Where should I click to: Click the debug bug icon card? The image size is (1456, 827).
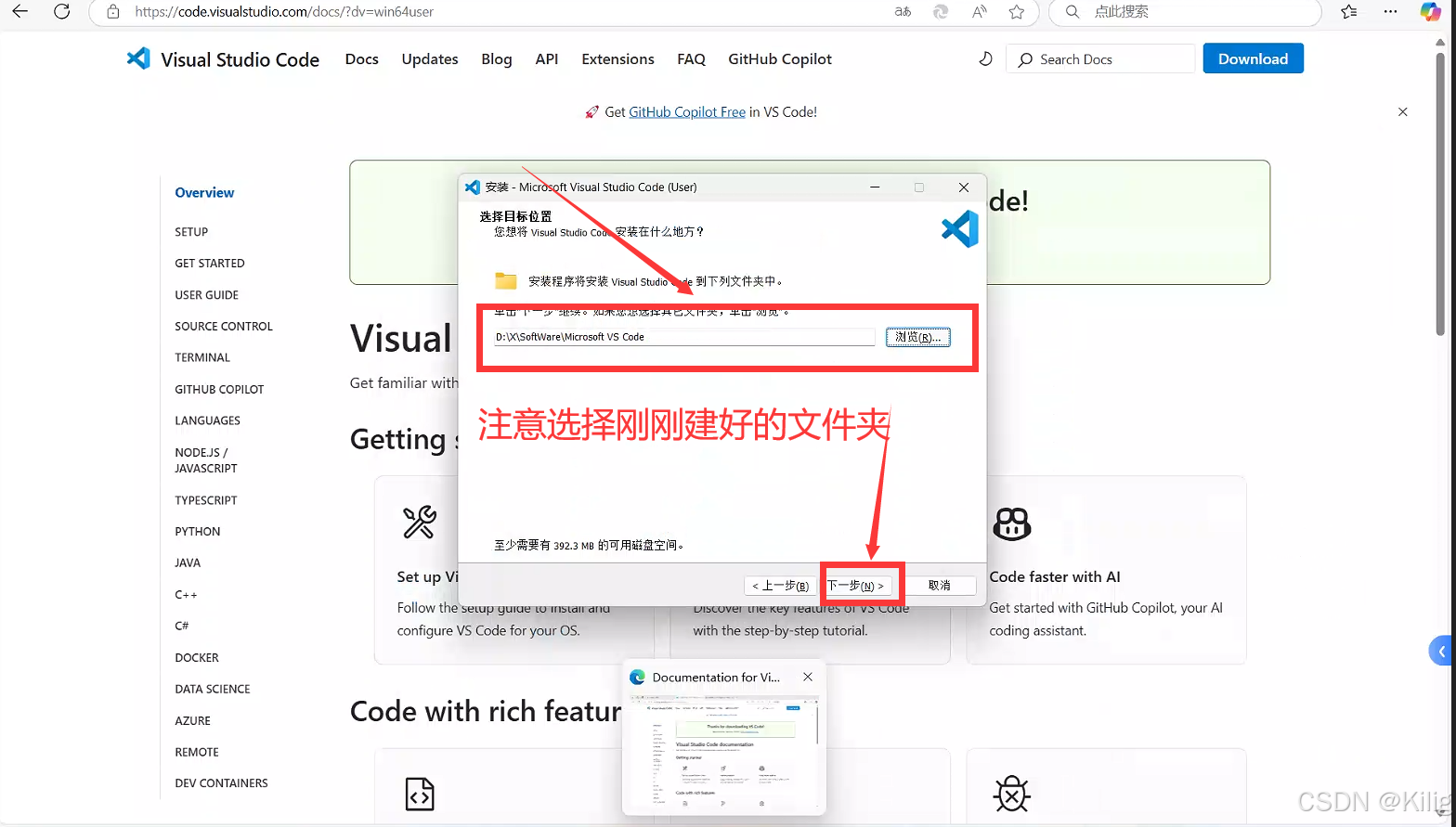point(1011,795)
